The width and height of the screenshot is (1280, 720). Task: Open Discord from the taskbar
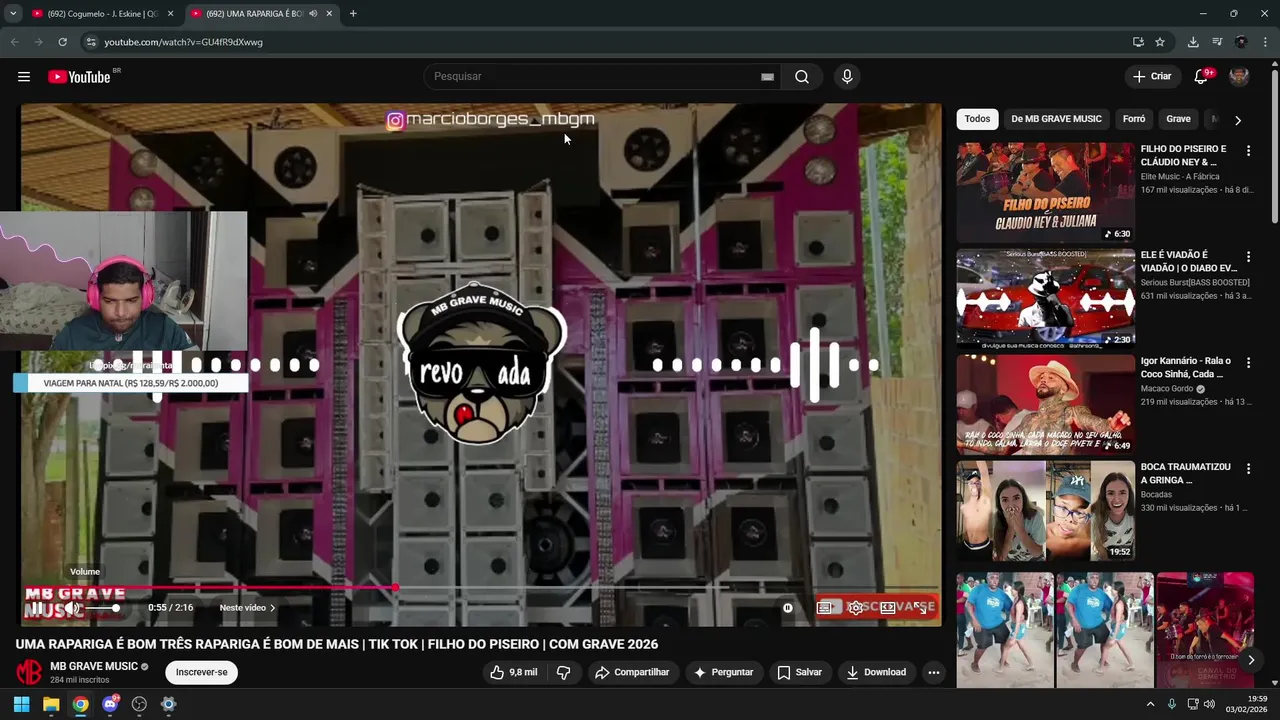[110, 704]
